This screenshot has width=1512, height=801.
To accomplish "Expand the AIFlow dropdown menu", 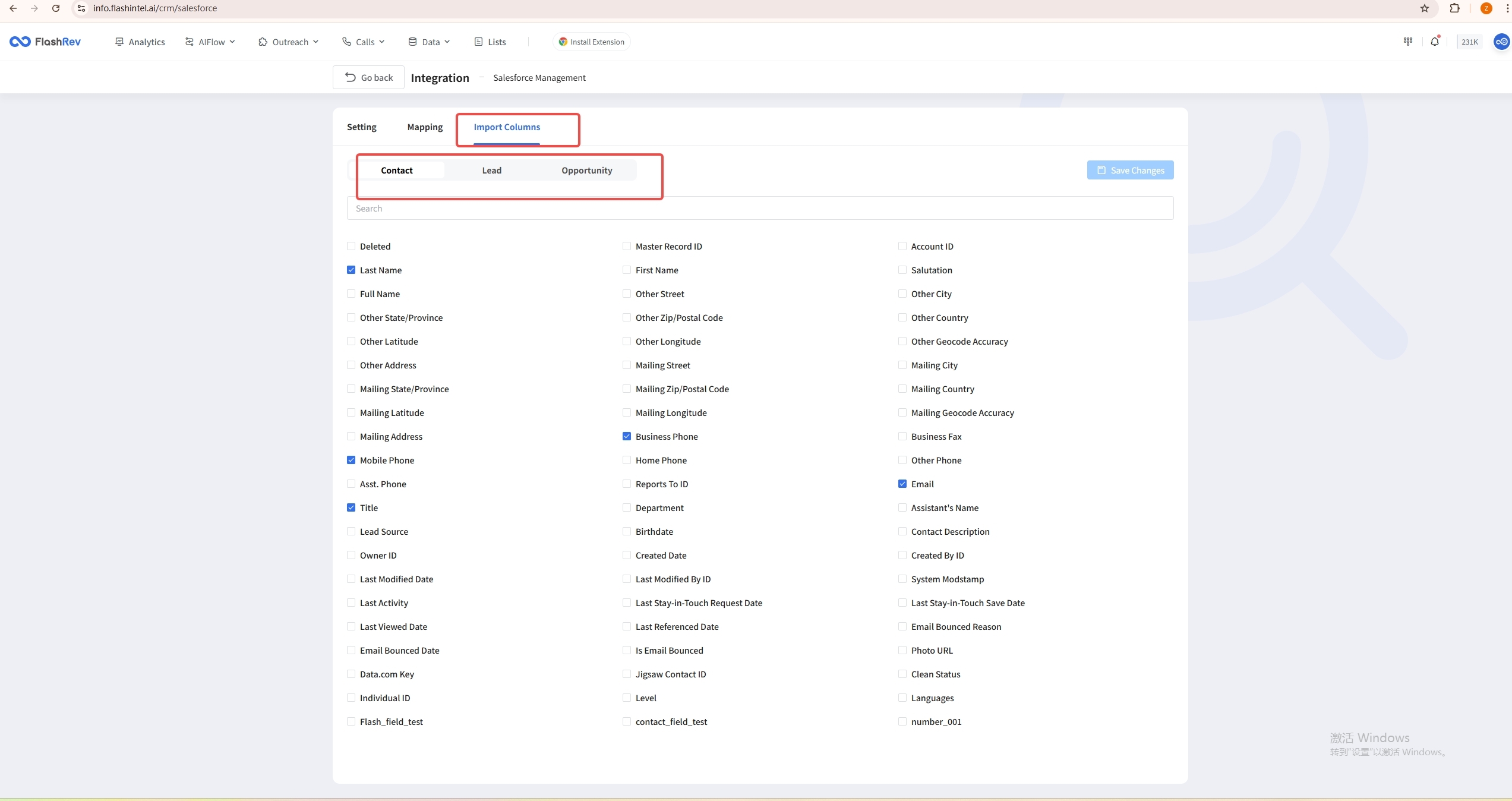I will [x=210, y=42].
